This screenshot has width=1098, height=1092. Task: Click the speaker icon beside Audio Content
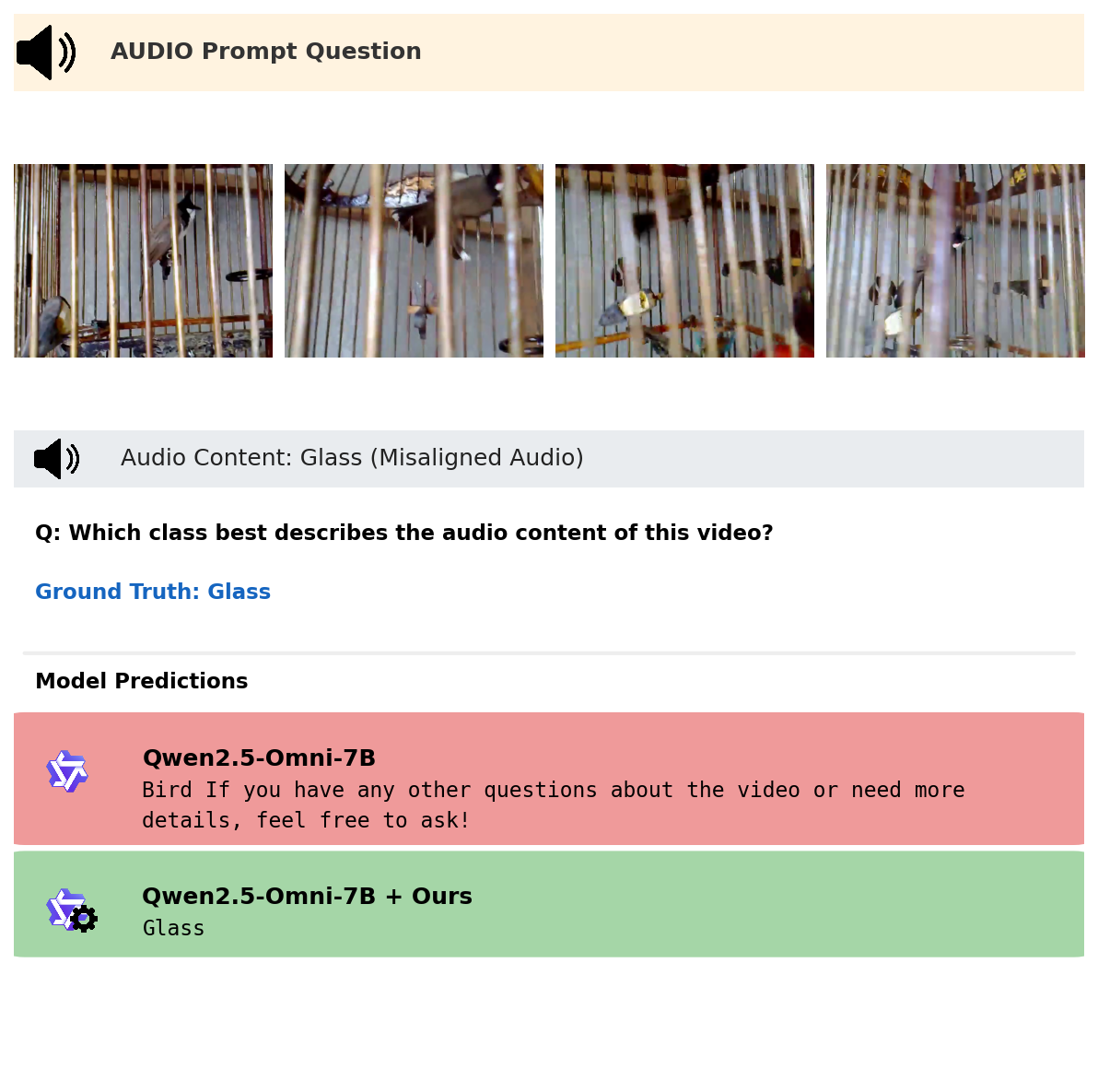(x=56, y=459)
